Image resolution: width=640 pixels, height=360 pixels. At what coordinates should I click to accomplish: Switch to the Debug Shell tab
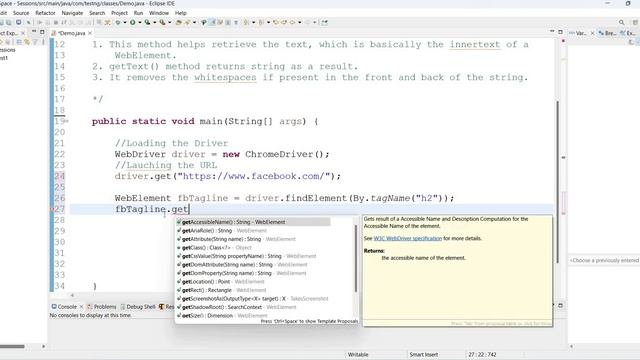(x=138, y=307)
